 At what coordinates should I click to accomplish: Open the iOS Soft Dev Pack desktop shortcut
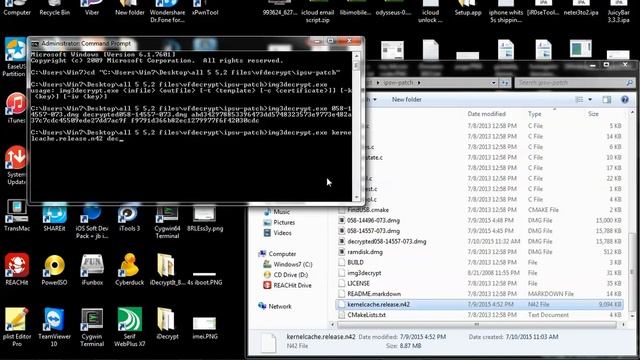(92, 222)
